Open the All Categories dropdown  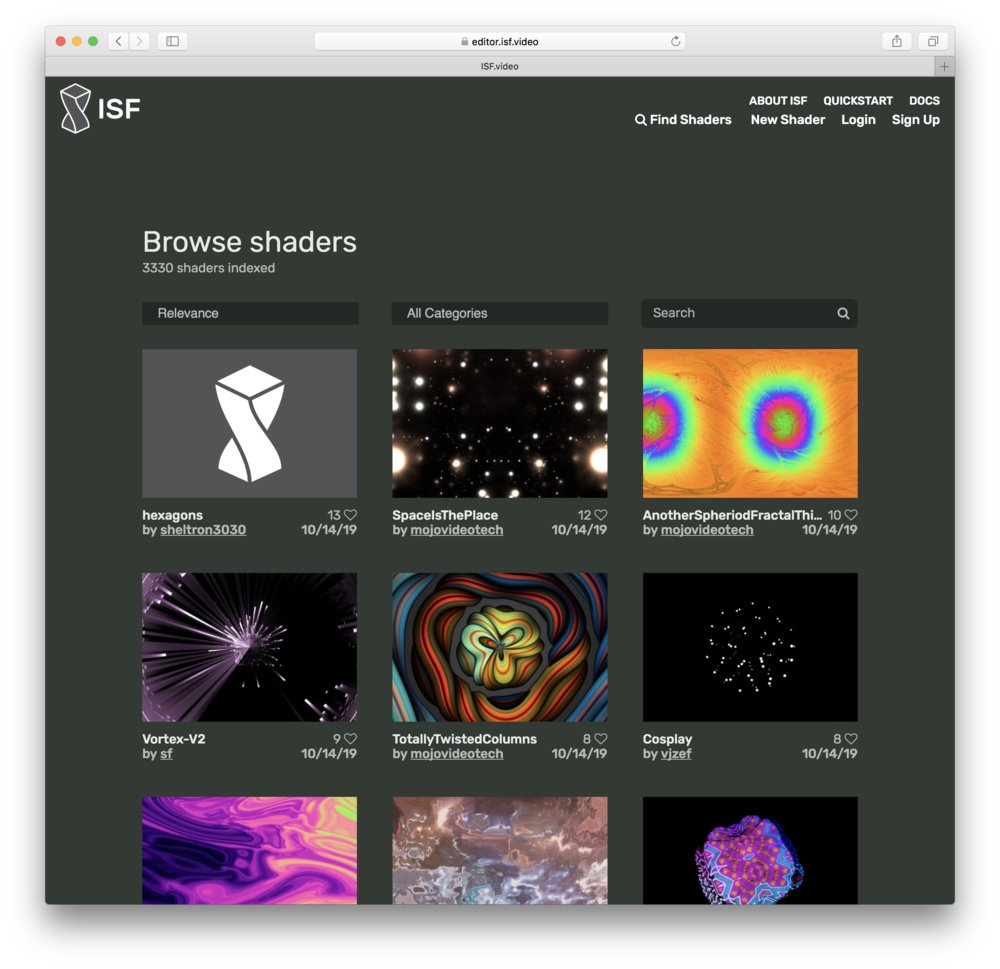pos(499,314)
